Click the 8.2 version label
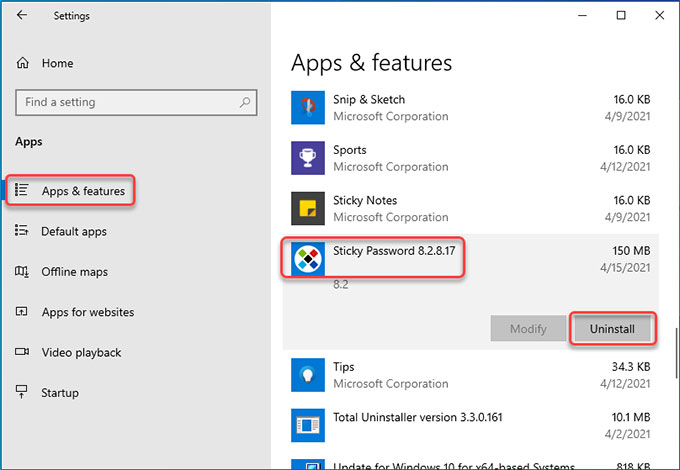Screen dimensions: 680x470 click(x=341, y=285)
